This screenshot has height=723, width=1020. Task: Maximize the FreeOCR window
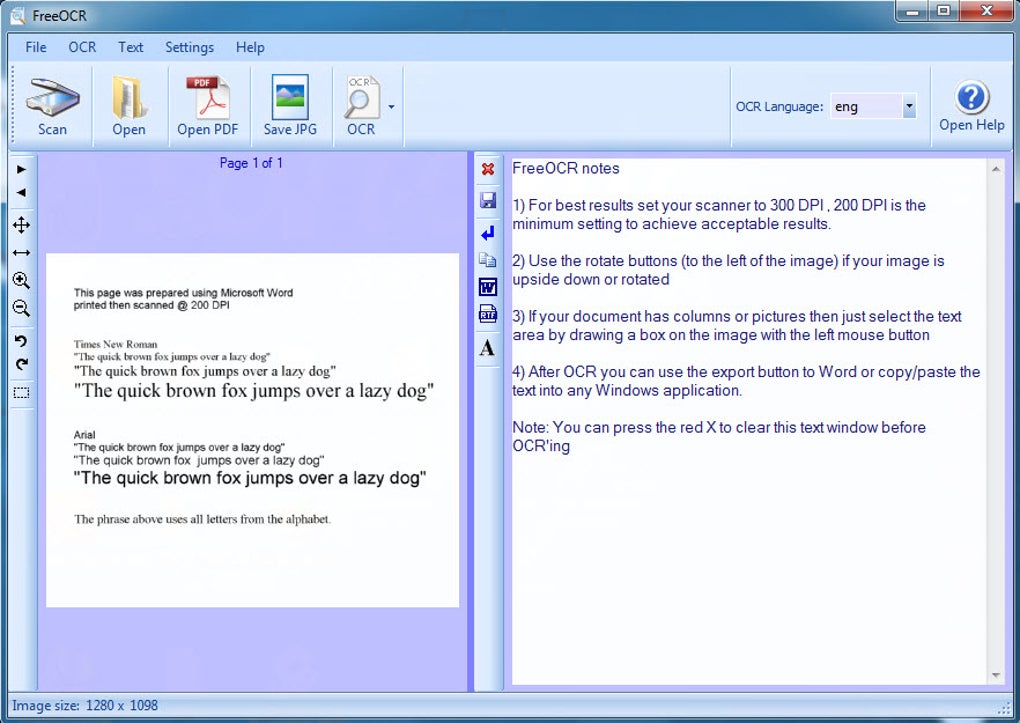click(x=943, y=11)
